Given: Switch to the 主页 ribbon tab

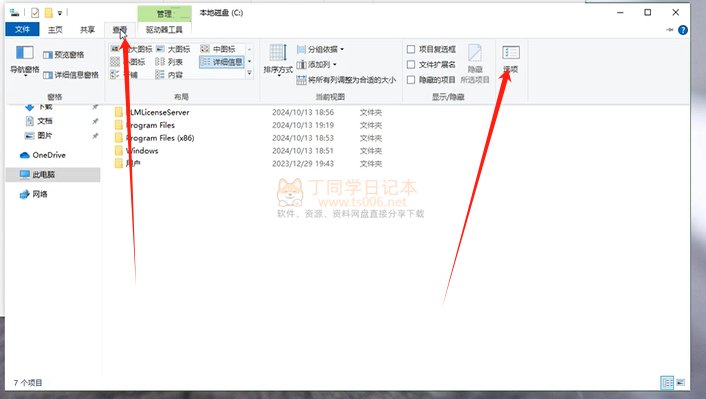Looking at the screenshot, I should [x=55, y=30].
